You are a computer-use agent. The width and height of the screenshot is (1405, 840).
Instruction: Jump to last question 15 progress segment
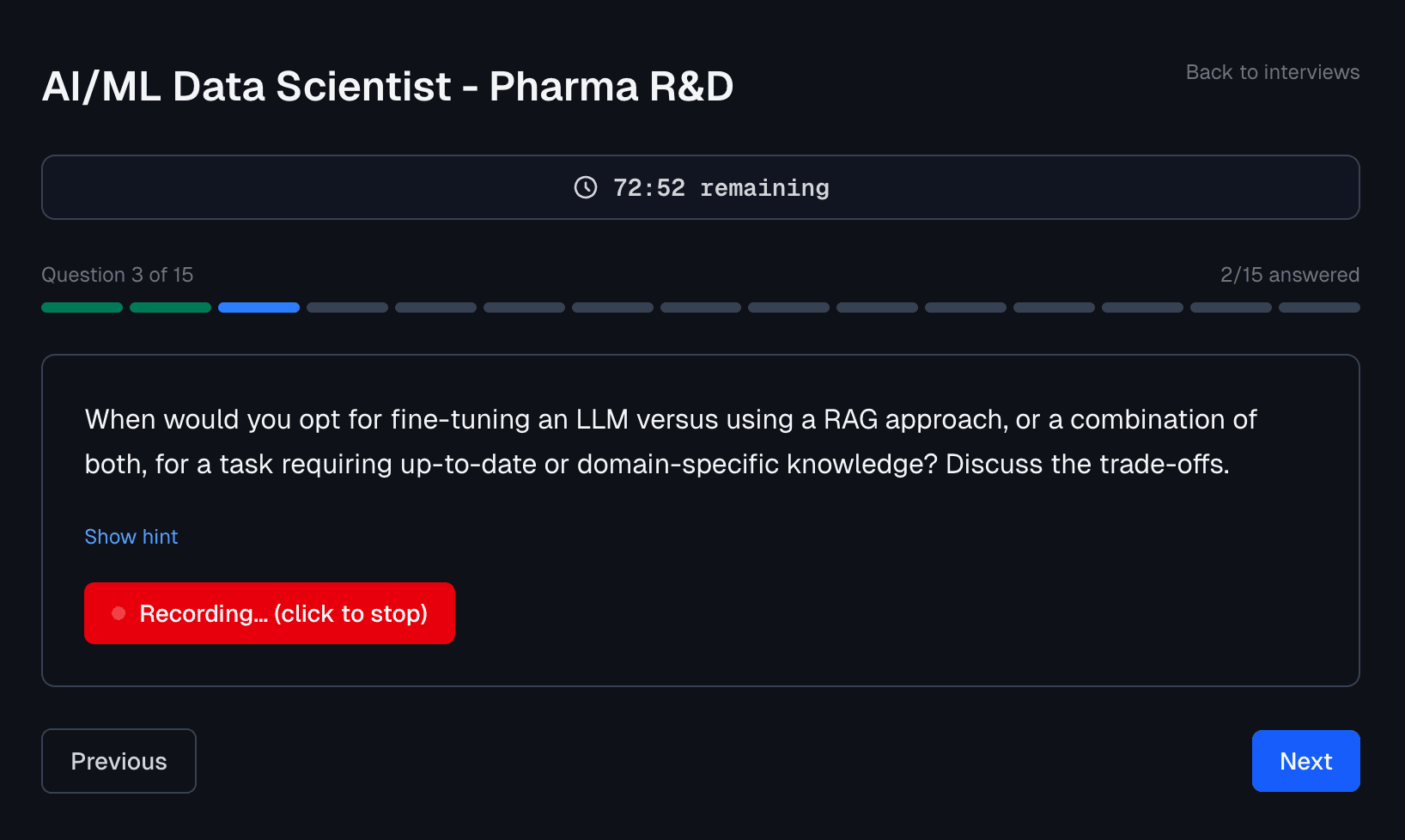click(x=1319, y=307)
